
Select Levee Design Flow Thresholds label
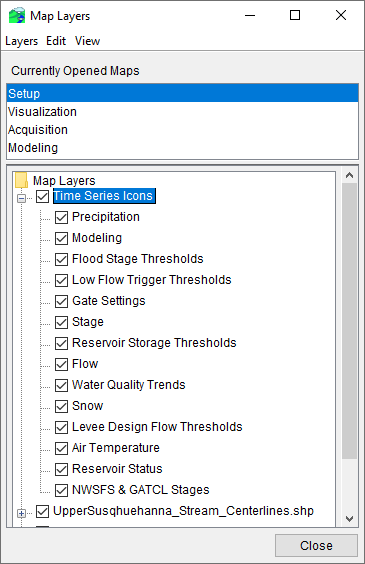[x=157, y=427]
